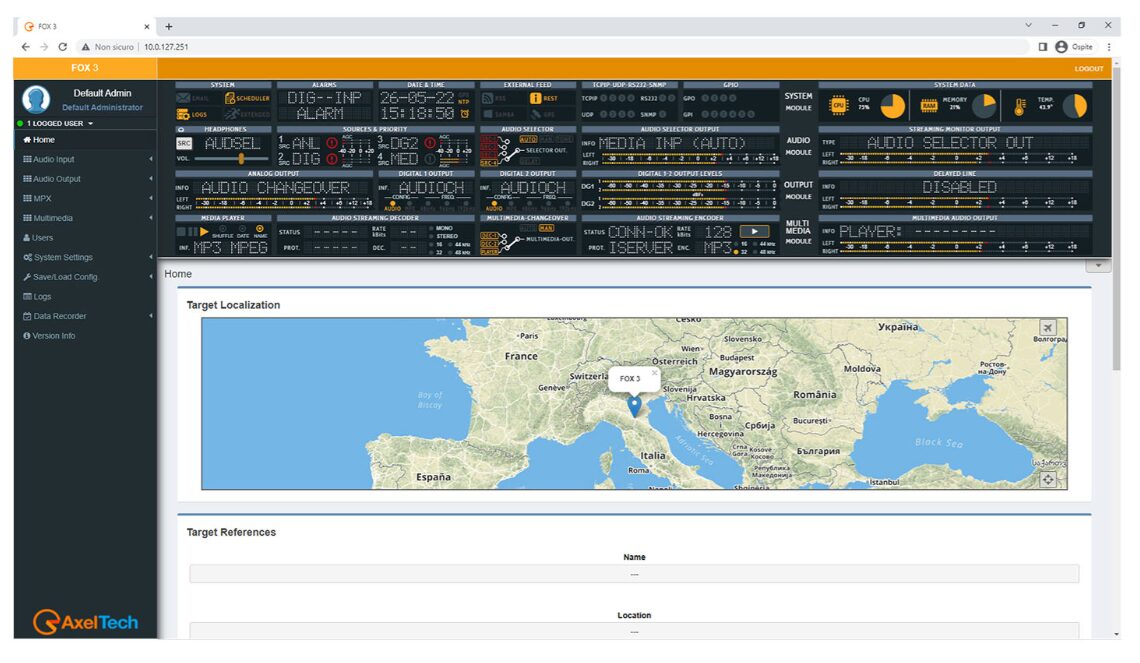Click the 4 SRC MED source entry

398,158
